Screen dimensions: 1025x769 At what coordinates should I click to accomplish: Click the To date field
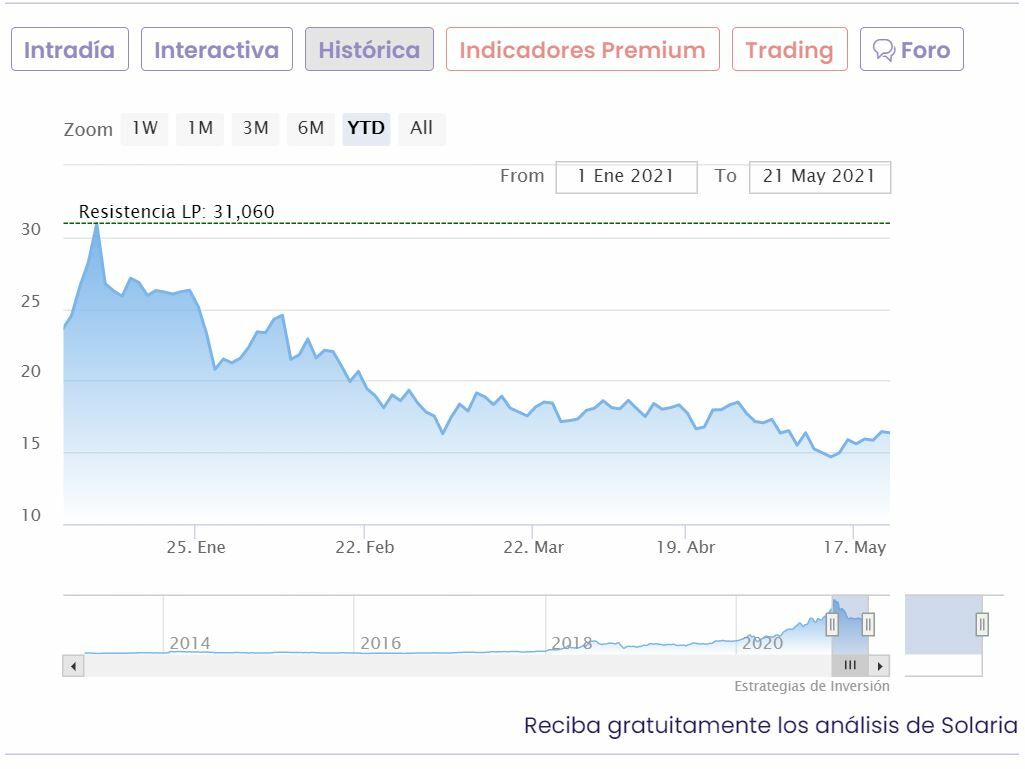(x=819, y=177)
